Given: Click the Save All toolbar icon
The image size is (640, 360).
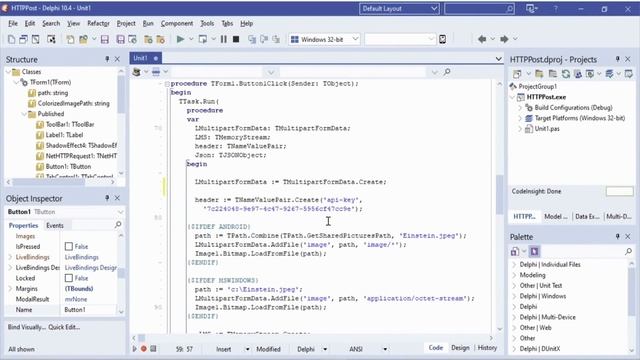Looking at the screenshot, I should click(120, 39).
